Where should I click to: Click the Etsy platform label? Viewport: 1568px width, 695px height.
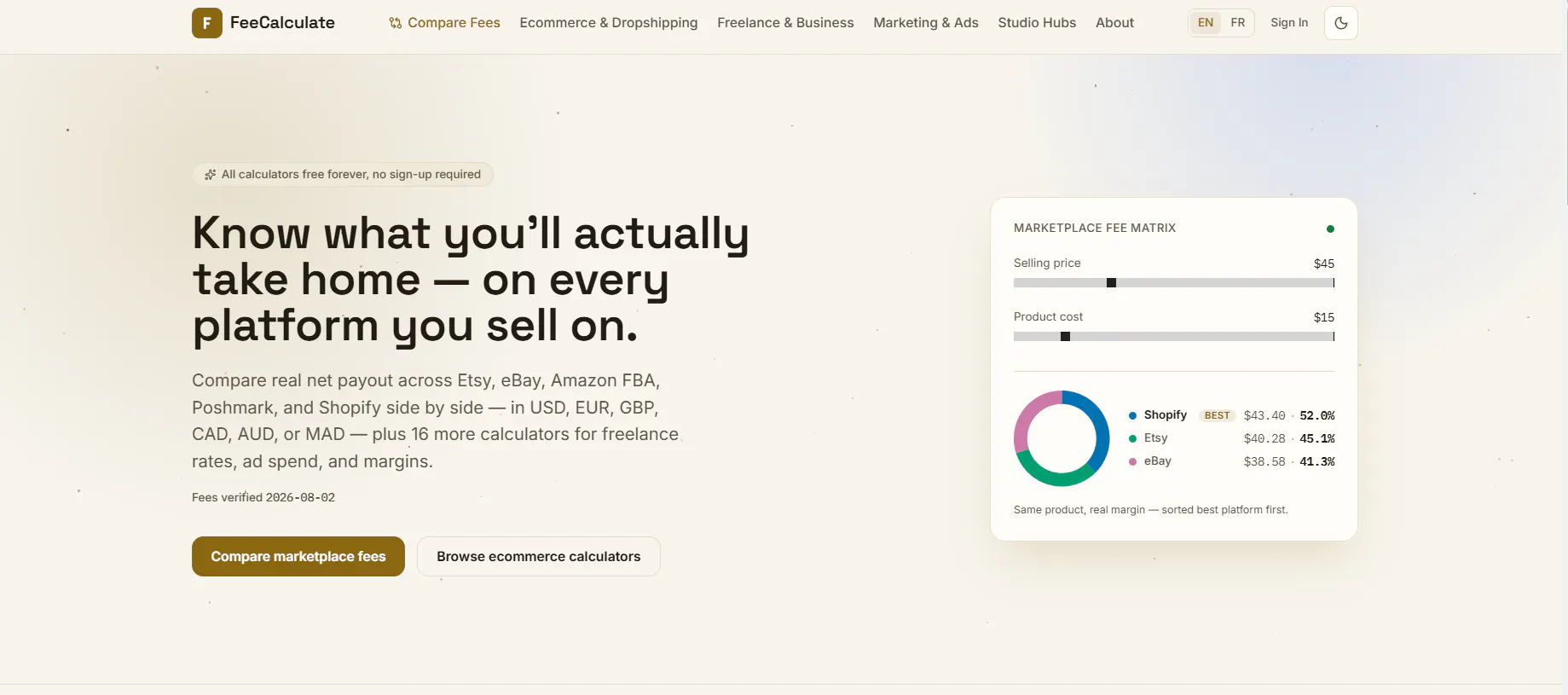(1155, 437)
